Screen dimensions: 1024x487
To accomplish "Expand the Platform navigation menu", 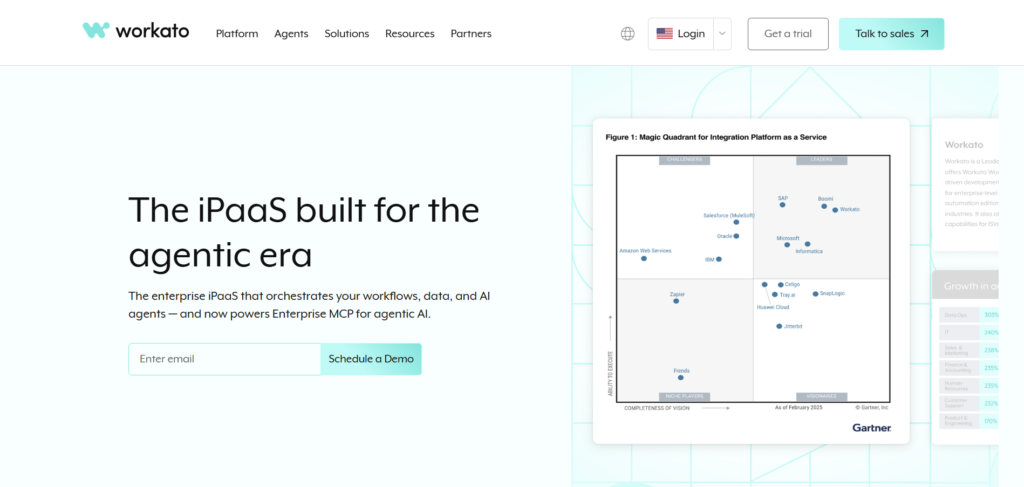I will point(237,33).
